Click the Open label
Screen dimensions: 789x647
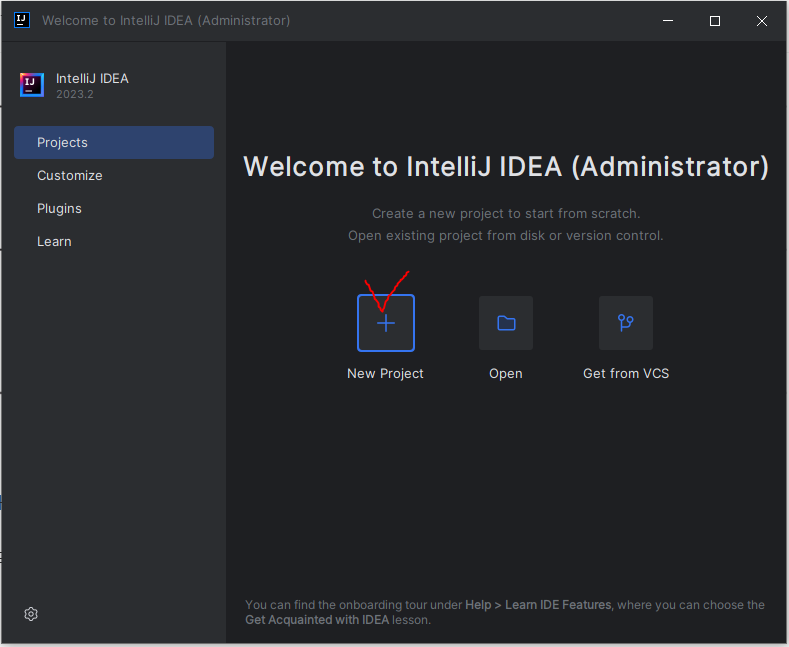coord(506,374)
